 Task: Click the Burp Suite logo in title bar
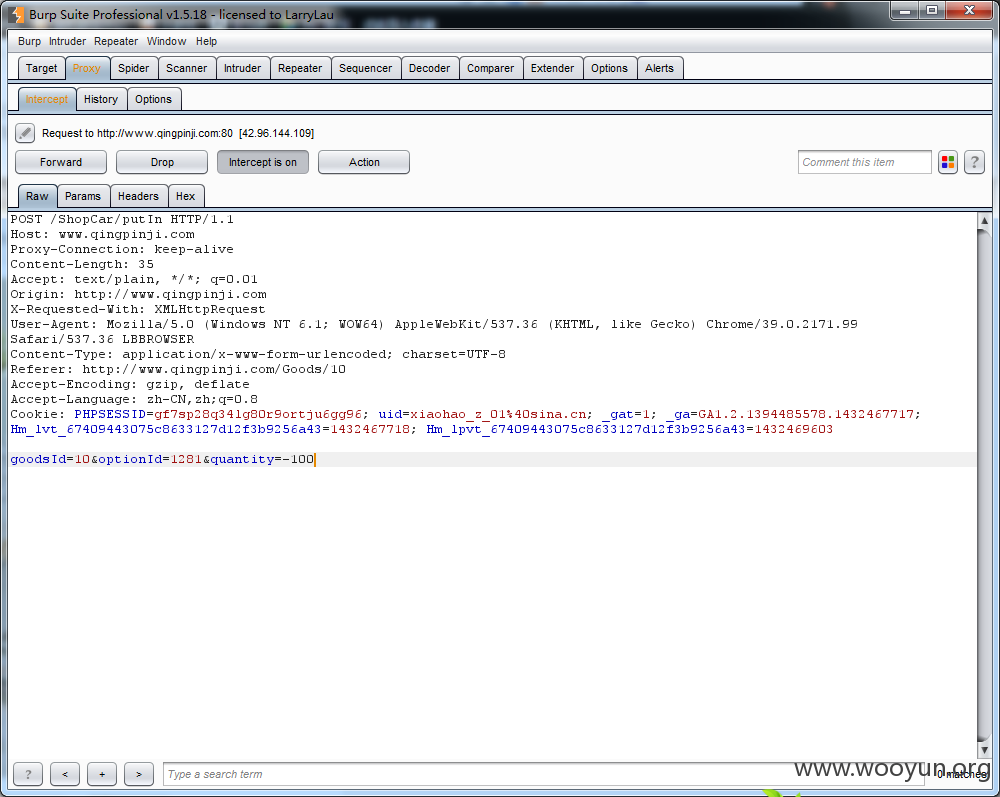16,14
